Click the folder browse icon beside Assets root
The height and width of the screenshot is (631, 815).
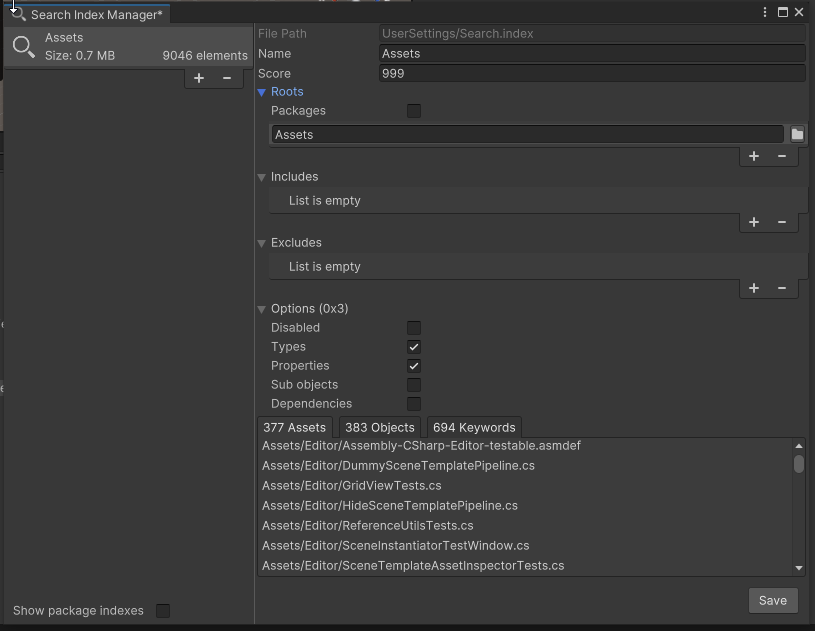tap(797, 134)
